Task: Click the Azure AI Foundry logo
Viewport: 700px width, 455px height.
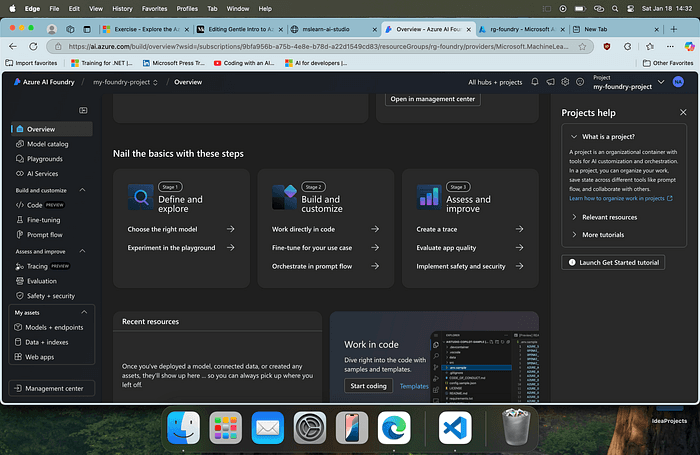Action: point(44,82)
